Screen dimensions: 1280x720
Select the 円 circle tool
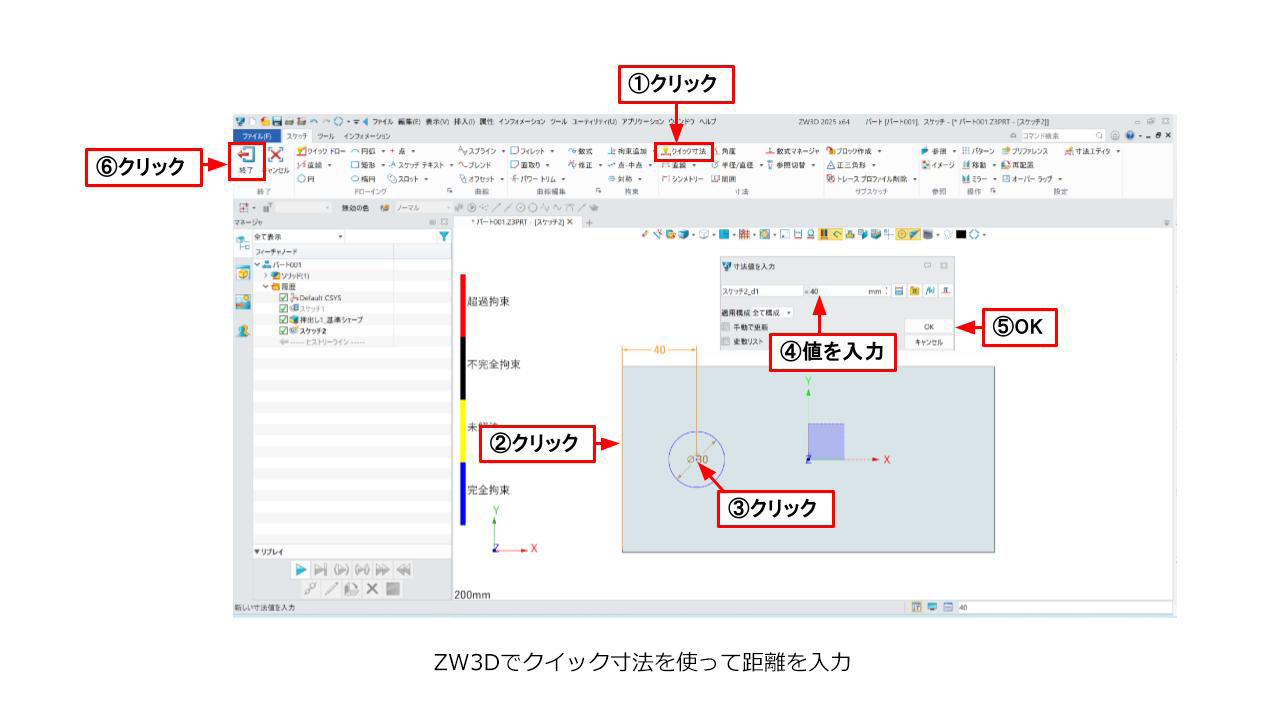click(x=306, y=178)
